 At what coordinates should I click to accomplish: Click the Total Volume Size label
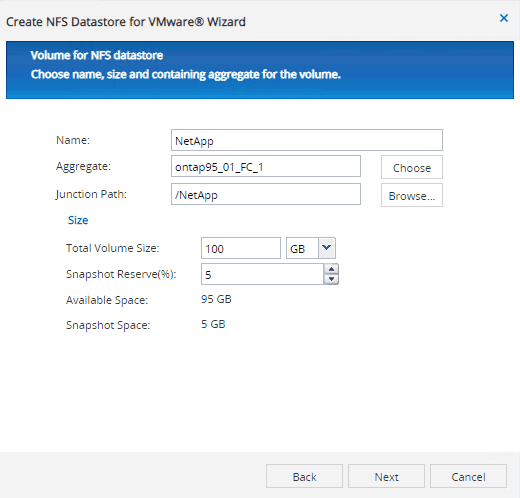click(x=113, y=248)
